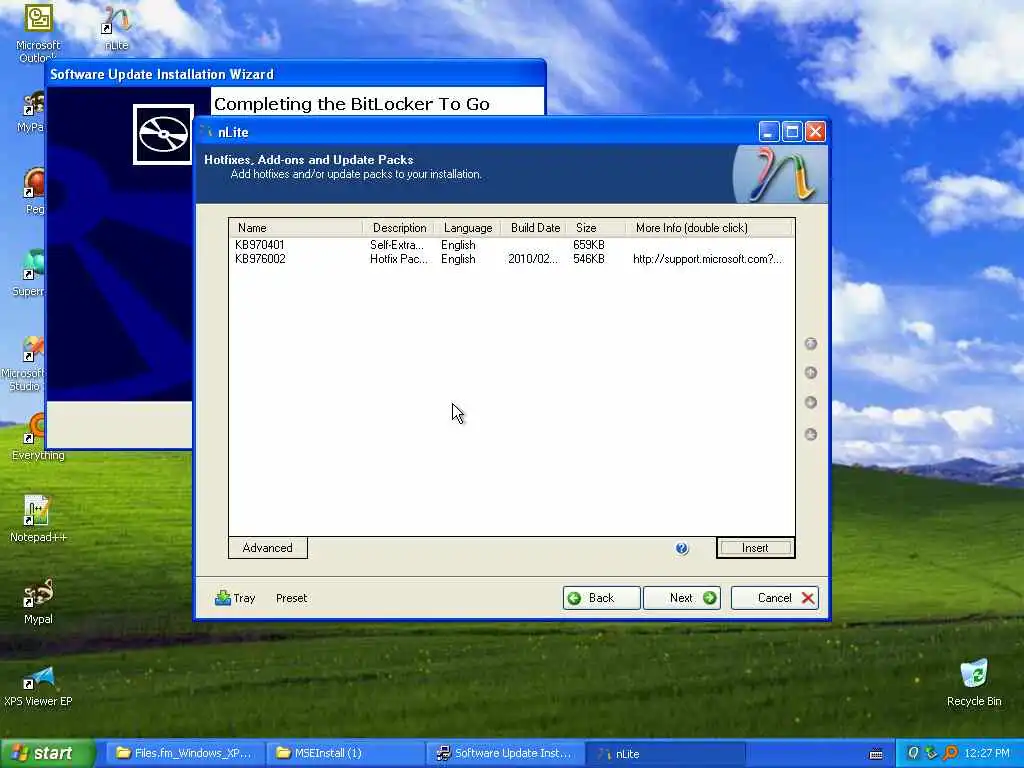Open the XPS Viewer EP desktop shortcut
The image size is (1024, 768).
tap(38, 684)
